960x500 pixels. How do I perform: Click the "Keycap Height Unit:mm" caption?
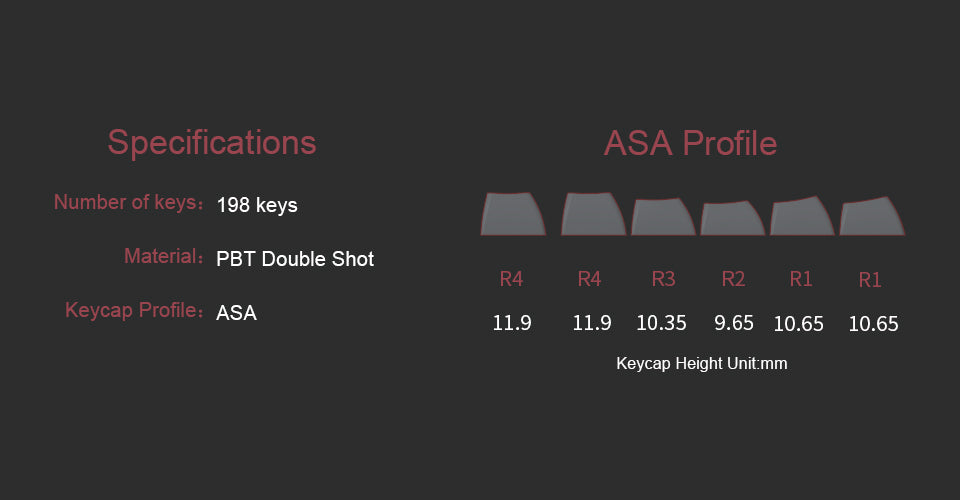tap(702, 363)
